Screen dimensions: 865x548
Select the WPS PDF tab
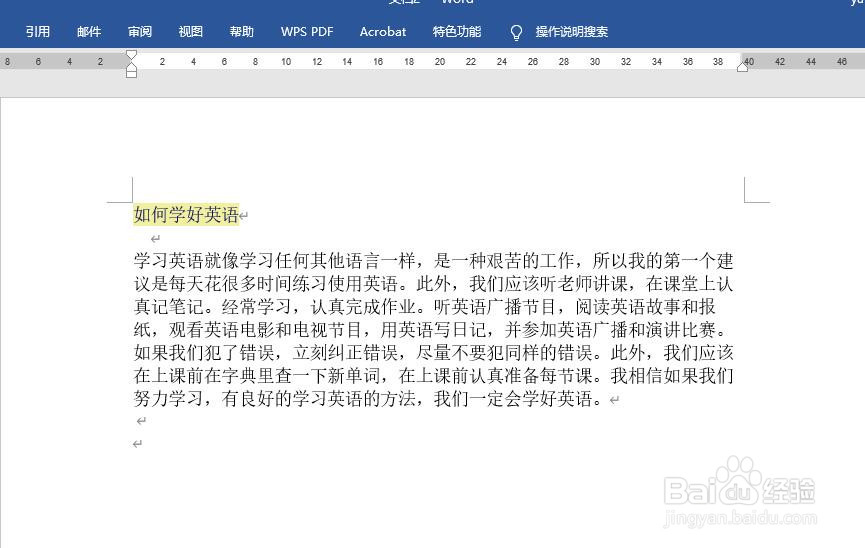click(x=307, y=31)
